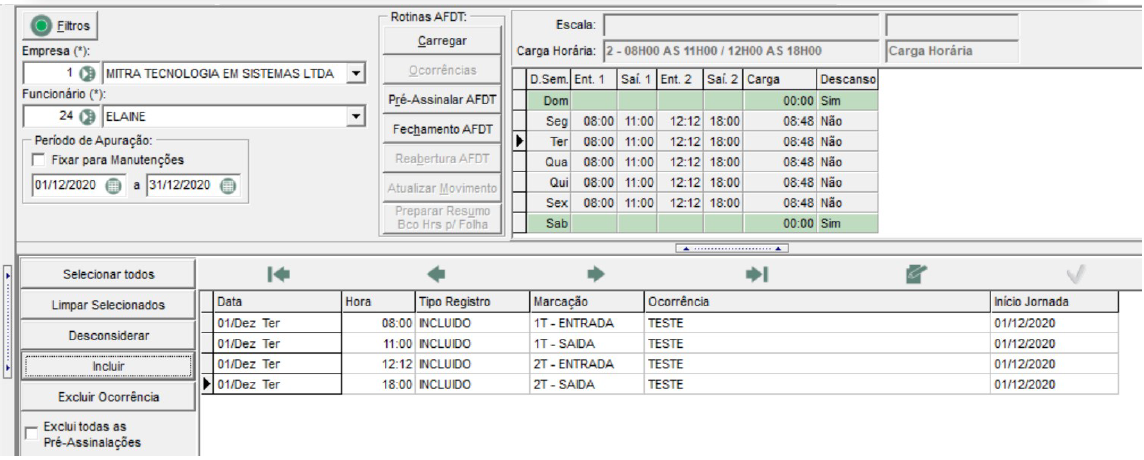The height and width of the screenshot is (460, 1144).
Task: Collapse the top panel using splitter handle
Action: [732, 248]
